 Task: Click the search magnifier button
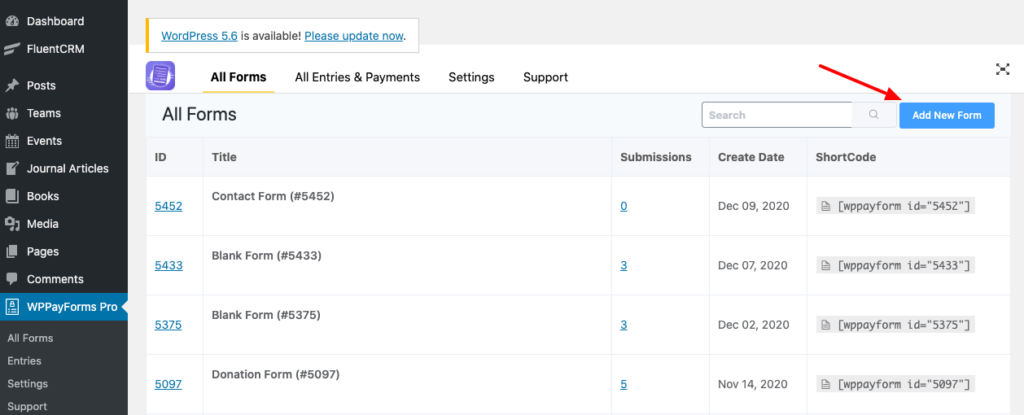[x=874, y=115]
